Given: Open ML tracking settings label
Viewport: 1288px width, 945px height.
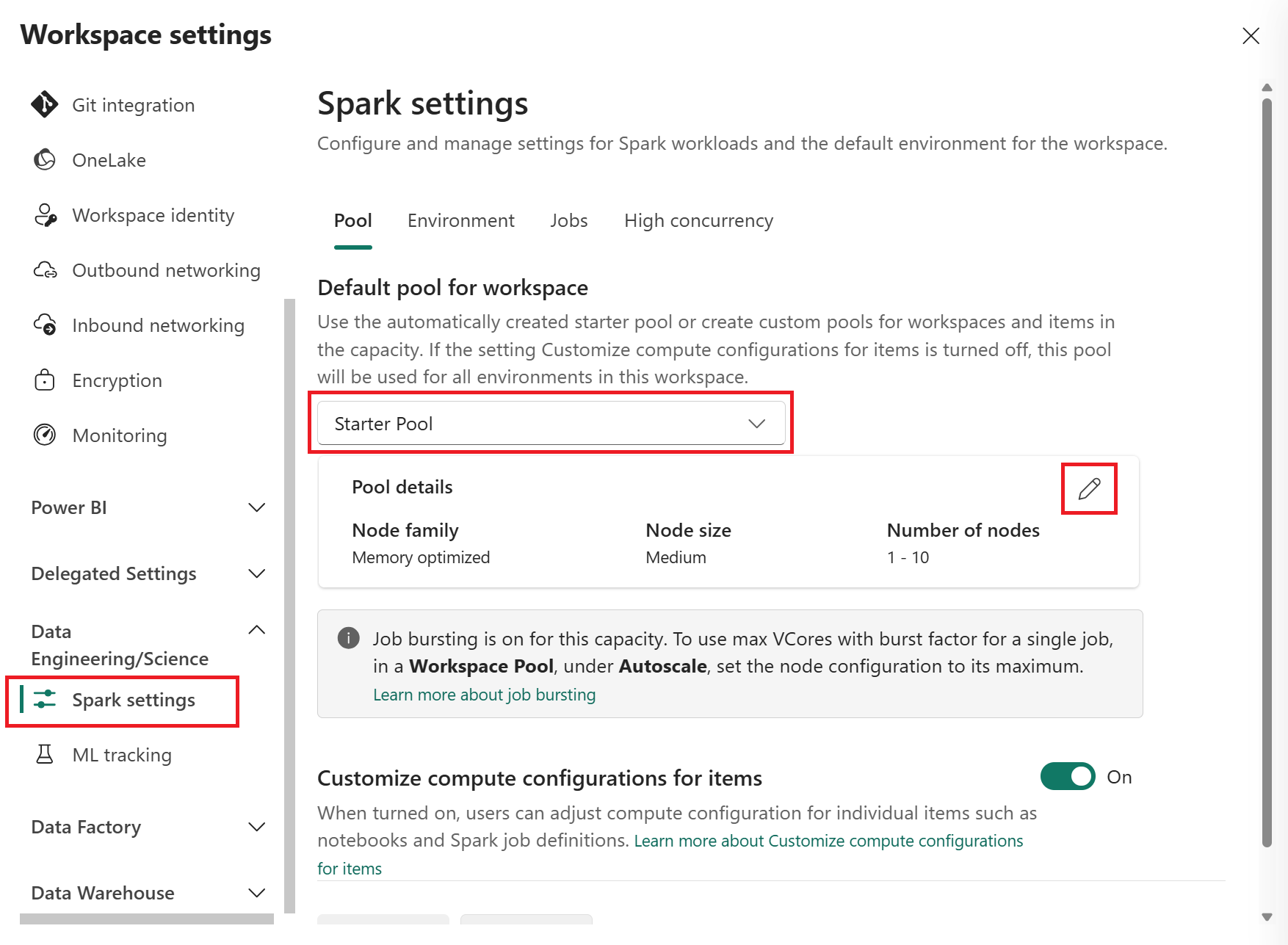Looking at the screenshot, I should [122, 755].
